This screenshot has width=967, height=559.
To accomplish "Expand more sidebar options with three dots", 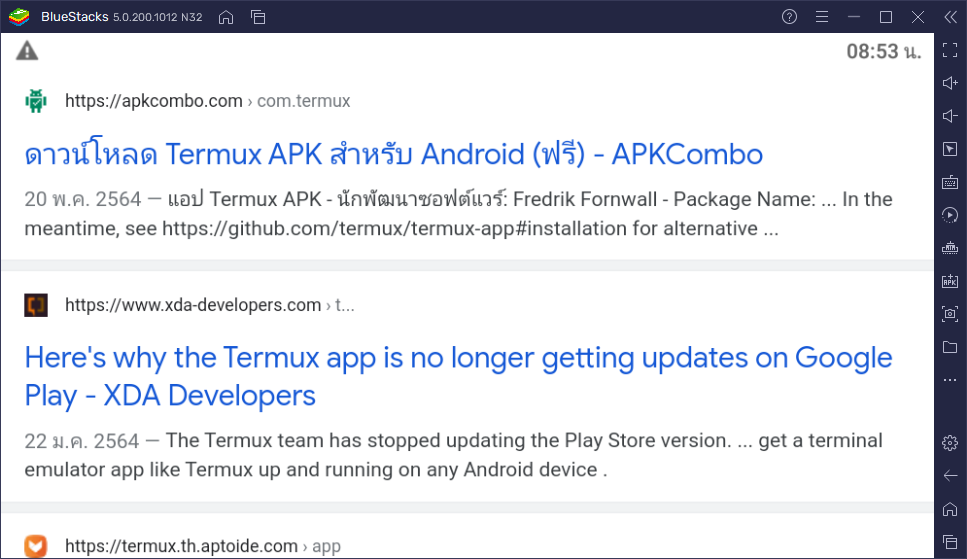I will tap(950, 380).
